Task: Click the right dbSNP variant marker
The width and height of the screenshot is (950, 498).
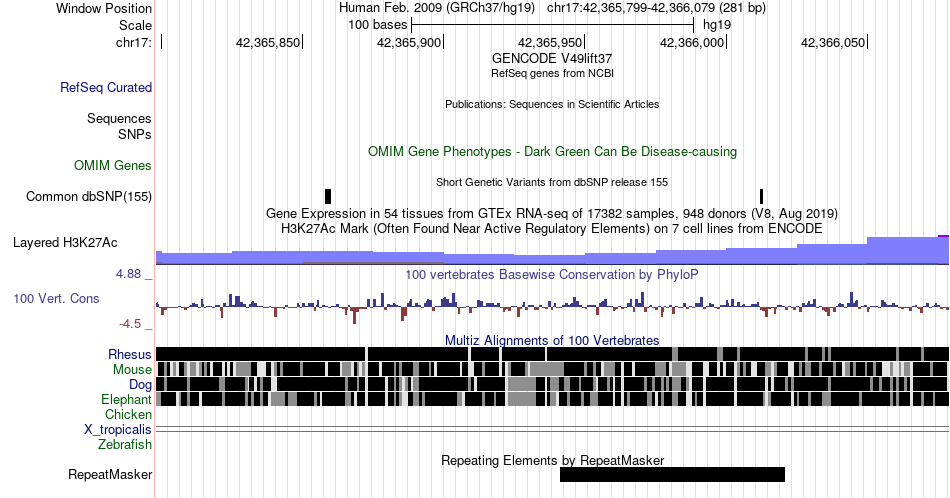Action: click(x=762, y=196)
